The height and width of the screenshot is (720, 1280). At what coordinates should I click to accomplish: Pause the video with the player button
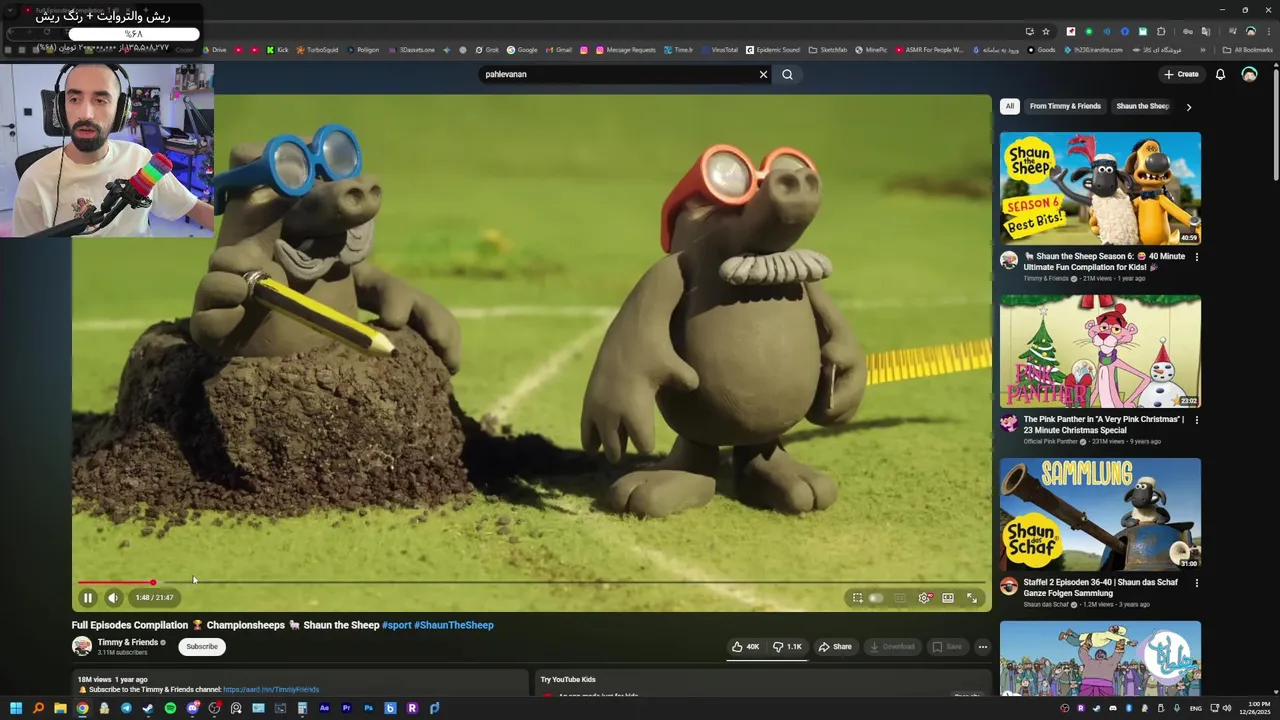(x=88, y=598)
